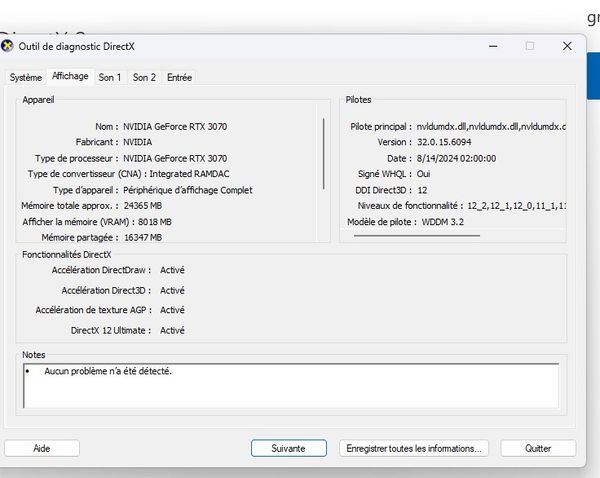This screenshot has width=600, height=478.
Task: Close the Outil de diagnostic DirectX window
Action: (x=567, y=46)
